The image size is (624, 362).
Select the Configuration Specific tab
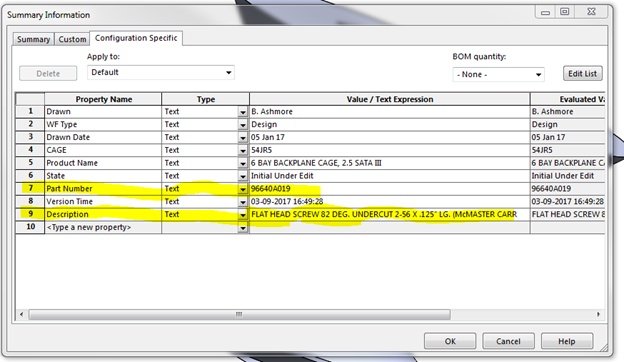tap(136, 38)
